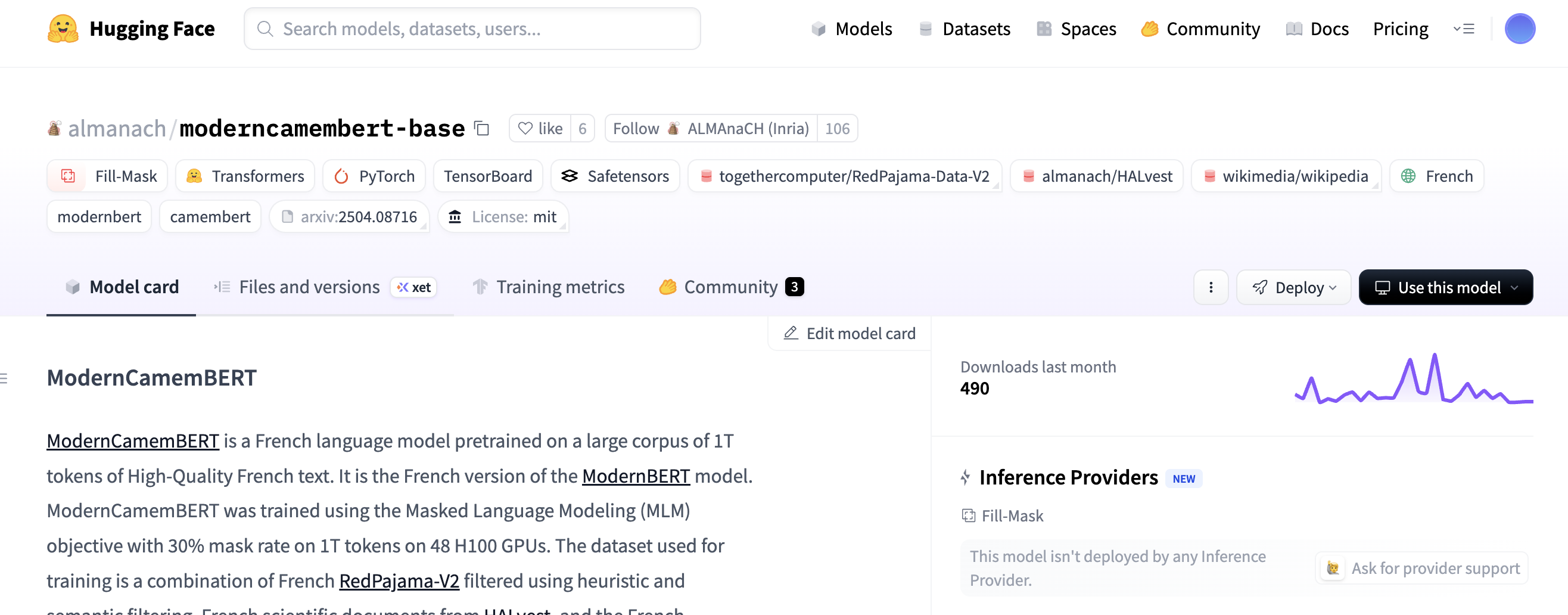Screen dimensions: 1568x615
Task: Like the moderncamembert-base model
Action: pos(540,129)
